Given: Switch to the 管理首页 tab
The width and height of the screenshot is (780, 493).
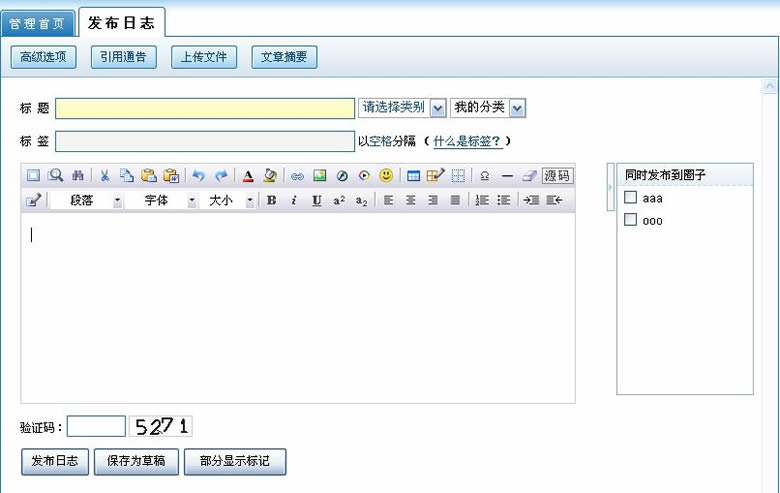Looking at the screenshot, I should click(x=37, y=23).
